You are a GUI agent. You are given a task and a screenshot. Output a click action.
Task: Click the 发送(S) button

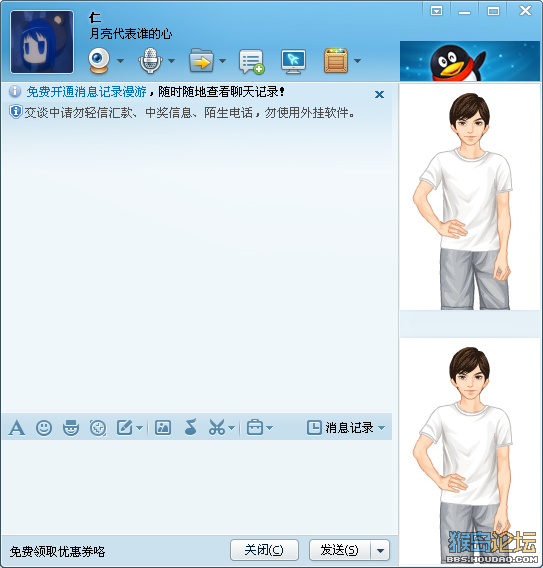[340, 550]
